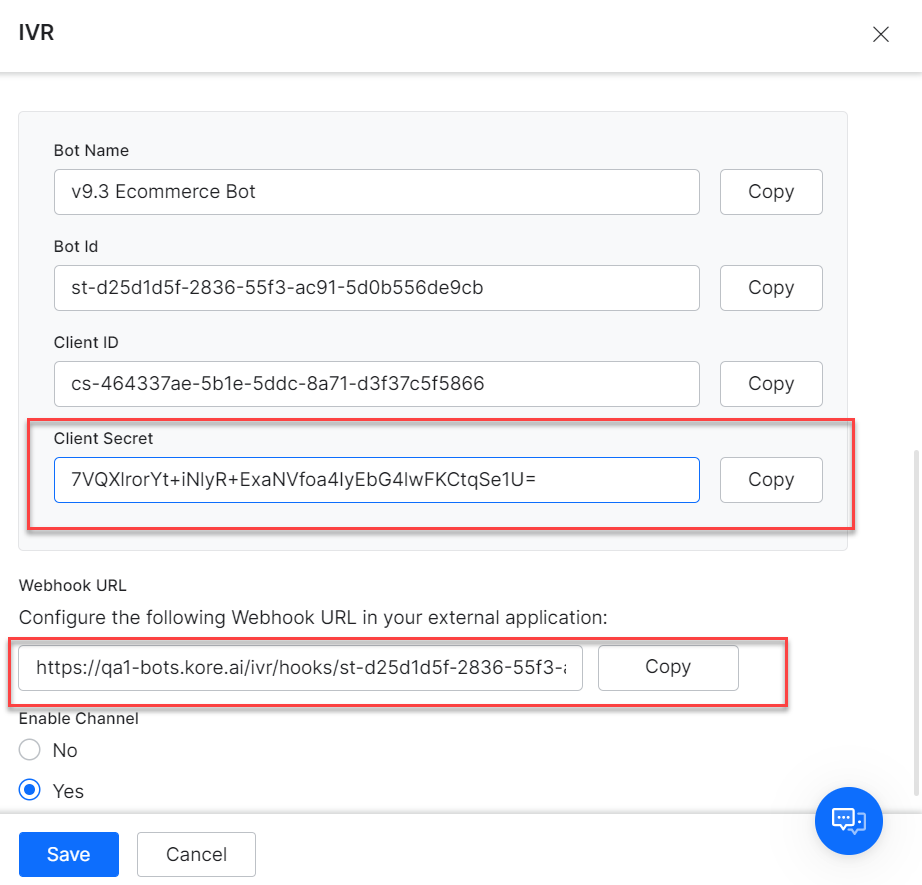The height and width of the screenshot is (885, 922).
Task: Select the Yes radio for Enable Channel
Action: click(29, 790)
